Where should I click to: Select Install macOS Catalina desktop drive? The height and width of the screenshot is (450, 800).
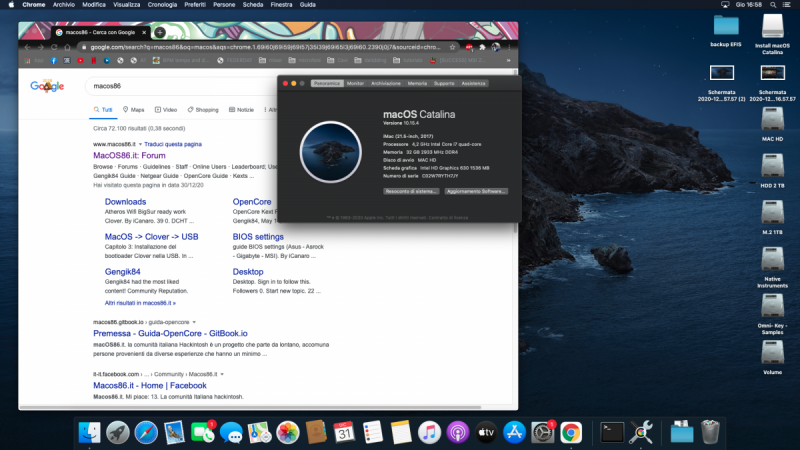(772, 34)
